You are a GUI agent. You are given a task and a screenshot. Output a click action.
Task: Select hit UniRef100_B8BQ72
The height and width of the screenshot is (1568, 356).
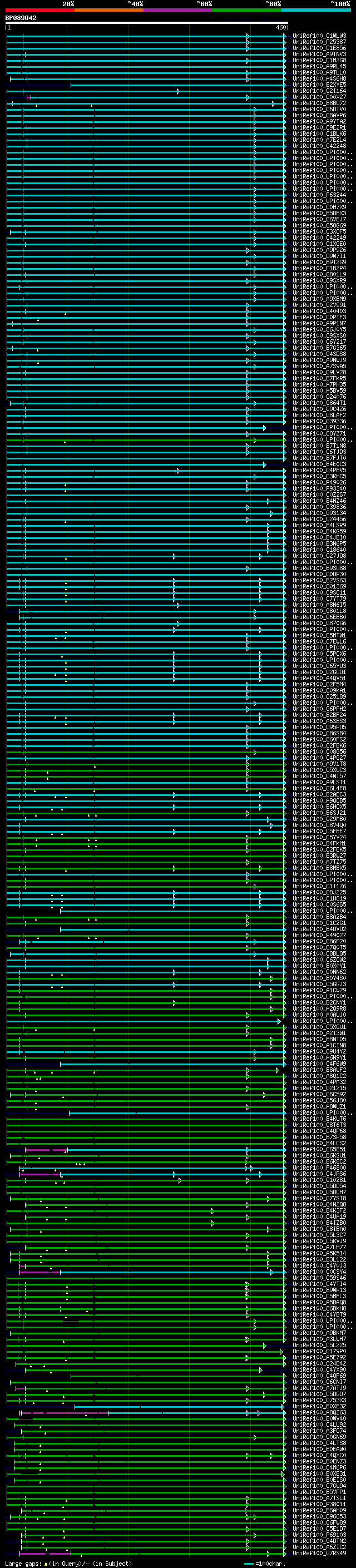click(x=319, y=103)
